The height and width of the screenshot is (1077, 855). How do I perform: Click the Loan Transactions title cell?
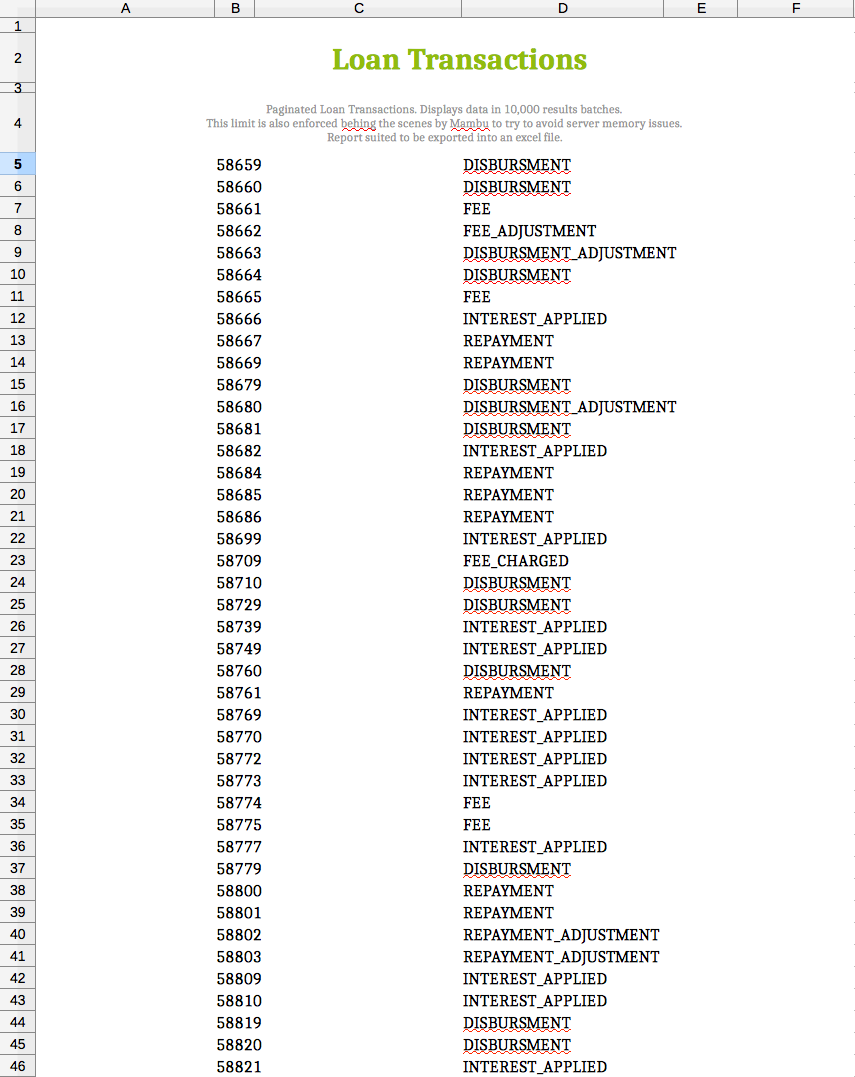[x=459, y=59]
